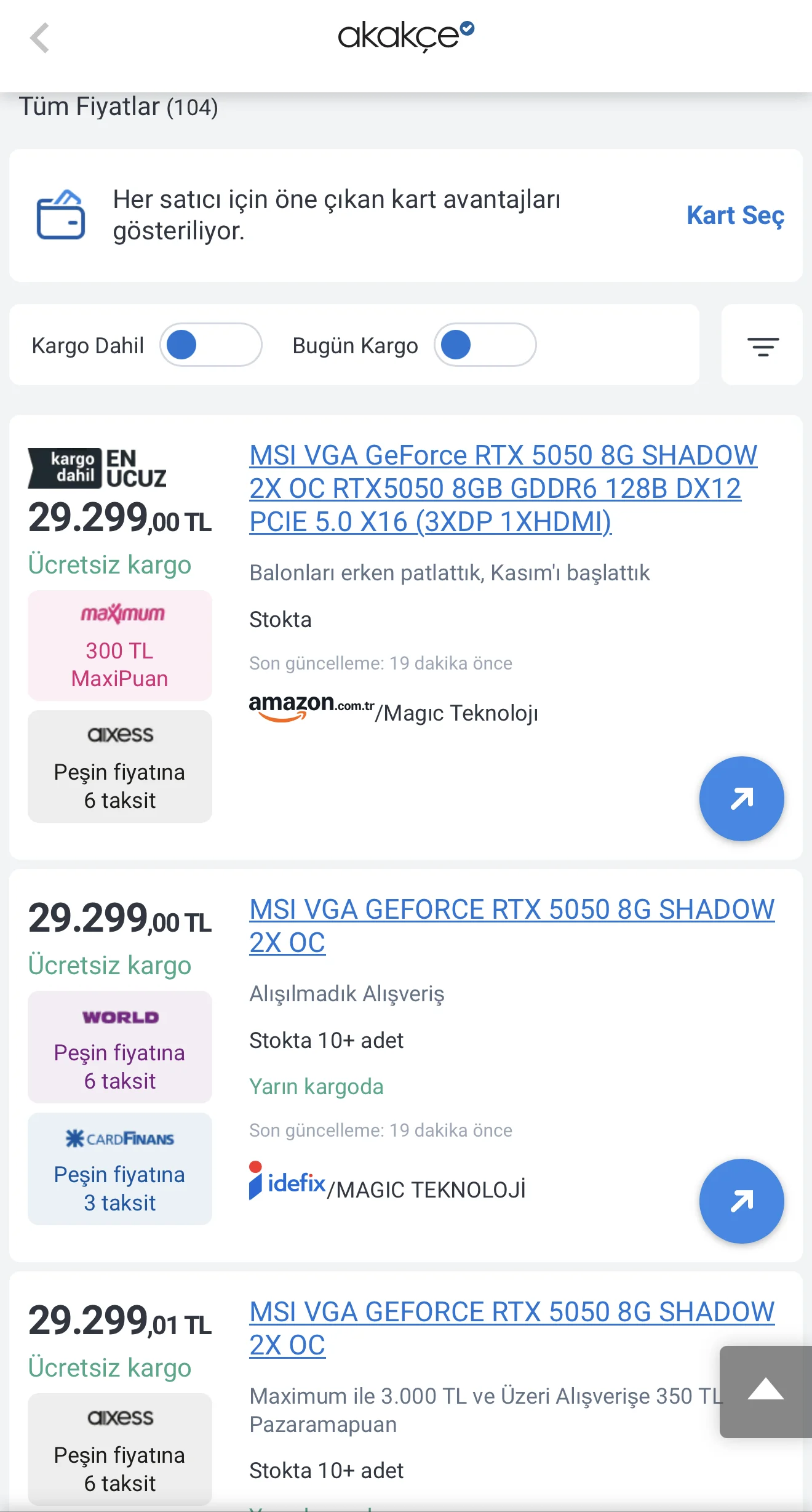Image resolution: width=812 pixels, height=1512 pixels.
Task: Tap World Peşin fiyatına 6 taksit offer
Action: click(120, 1047)
